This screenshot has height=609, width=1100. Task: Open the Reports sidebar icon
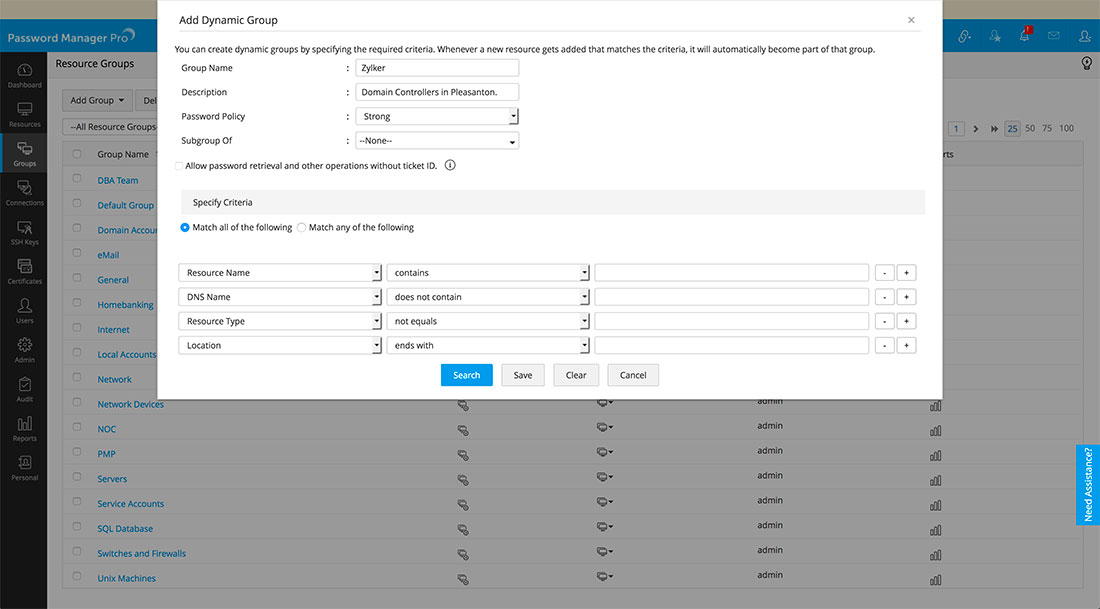click(24, 428)
